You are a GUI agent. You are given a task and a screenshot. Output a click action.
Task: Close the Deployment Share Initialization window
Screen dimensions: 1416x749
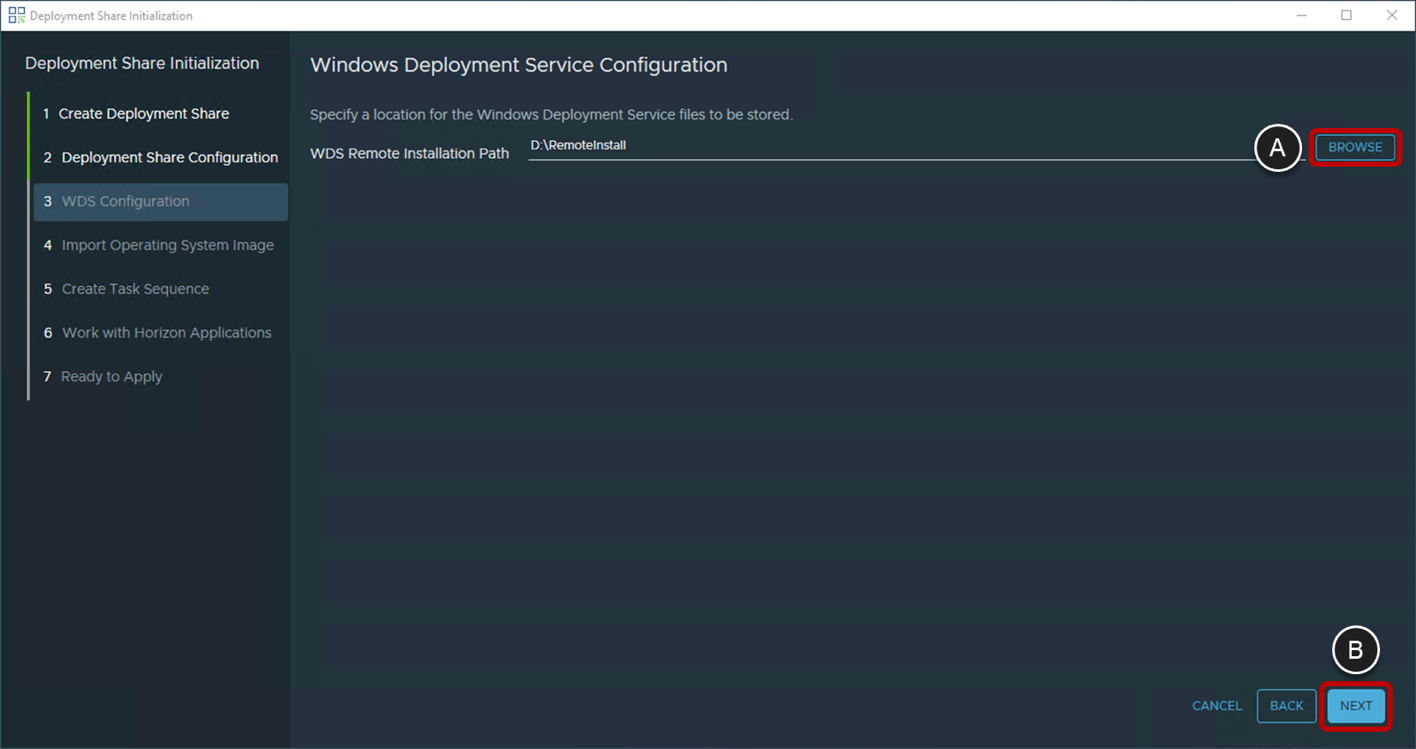[x=1392, y=15]
